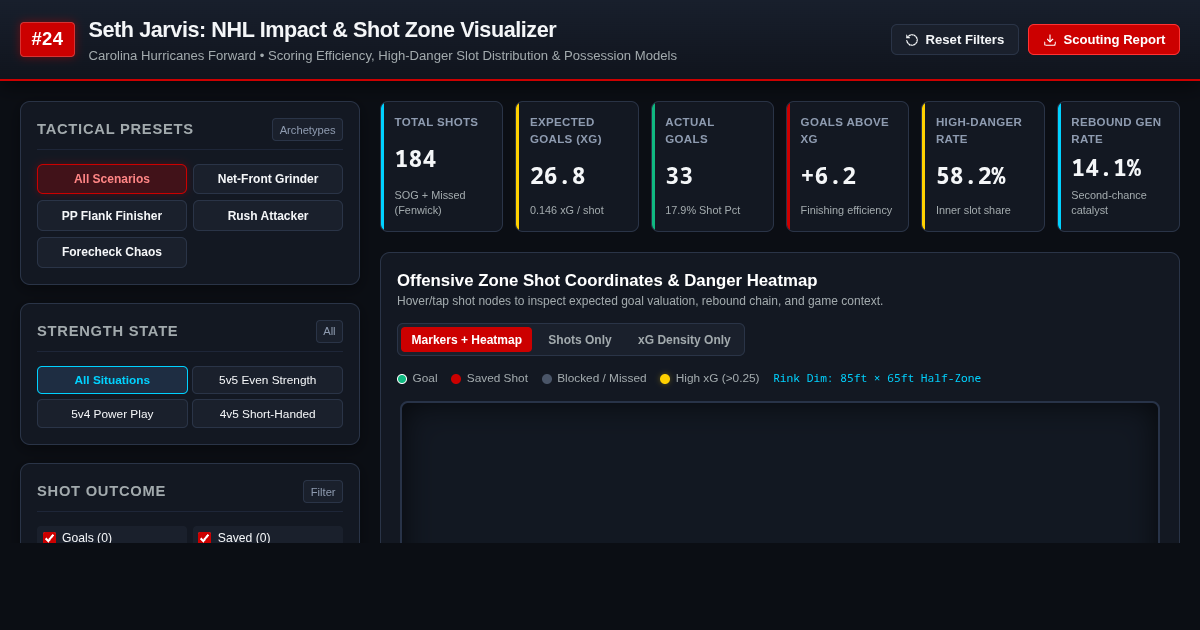This screenshot has width=1200, height=630.
Task: Activate the Forecheck Chaos preset
Action: 112,252
